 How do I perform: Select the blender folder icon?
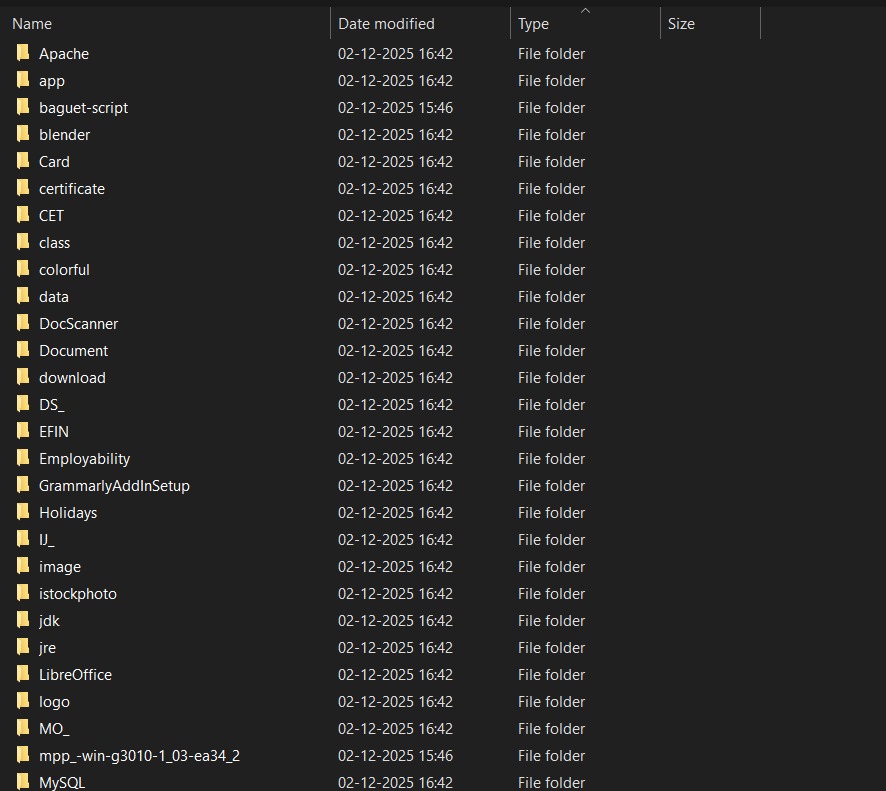pyautogui.click(x=23, y=135)
